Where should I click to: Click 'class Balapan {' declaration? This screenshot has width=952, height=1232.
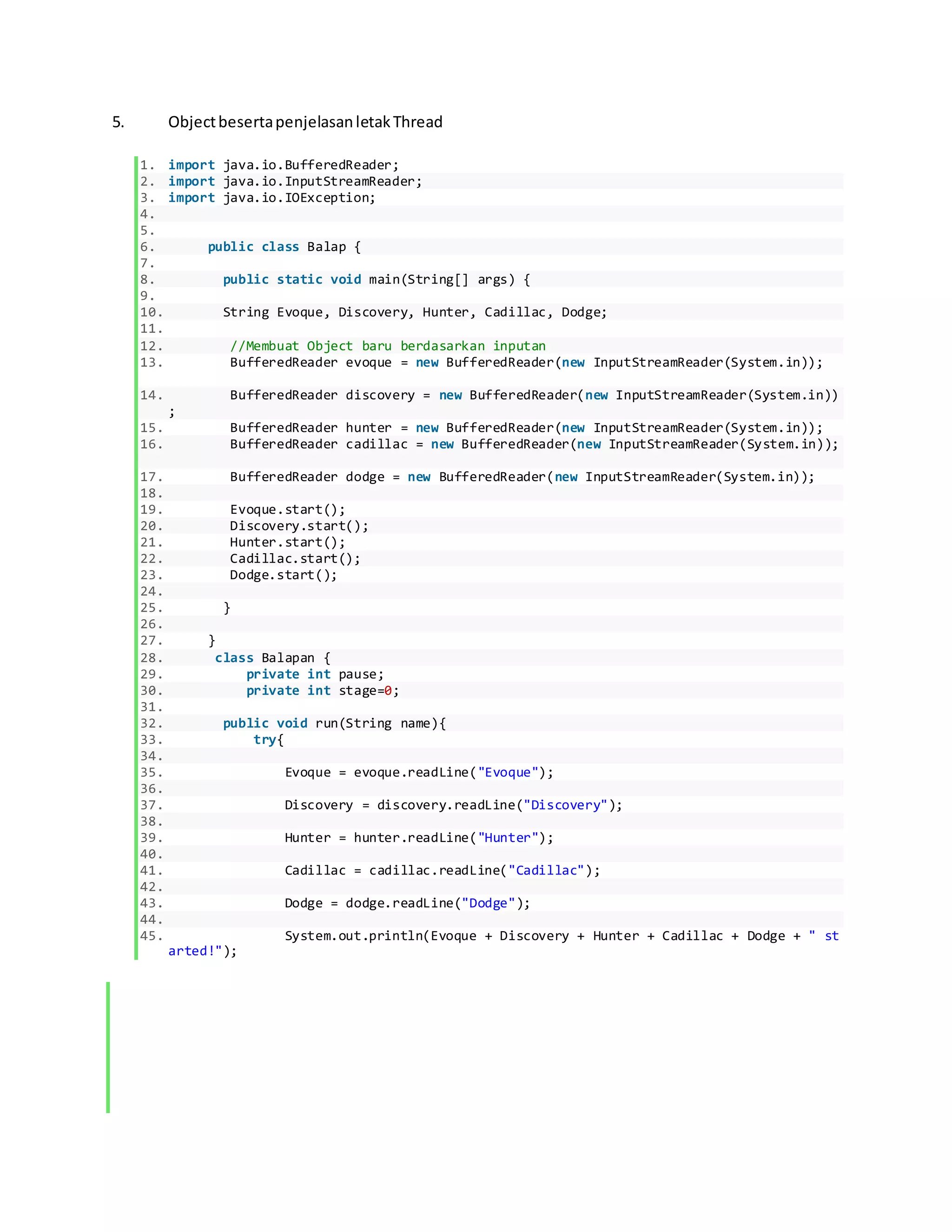click(x=272, y=658)
